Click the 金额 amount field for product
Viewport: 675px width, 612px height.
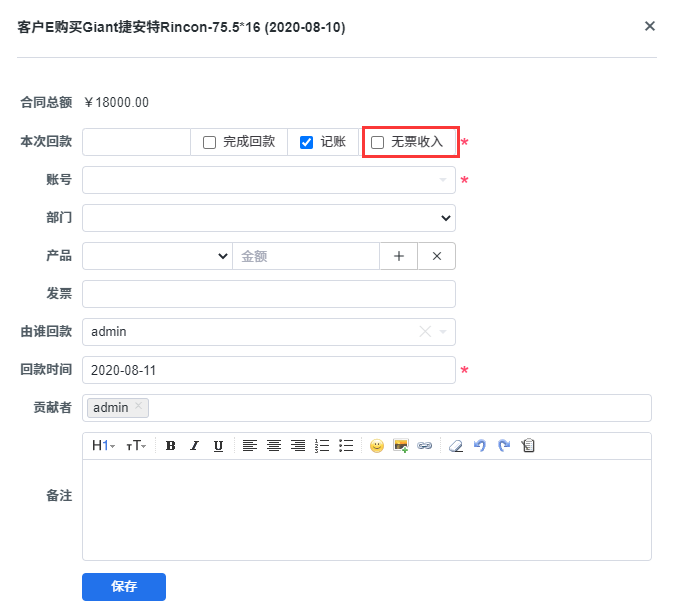[306, 256]
